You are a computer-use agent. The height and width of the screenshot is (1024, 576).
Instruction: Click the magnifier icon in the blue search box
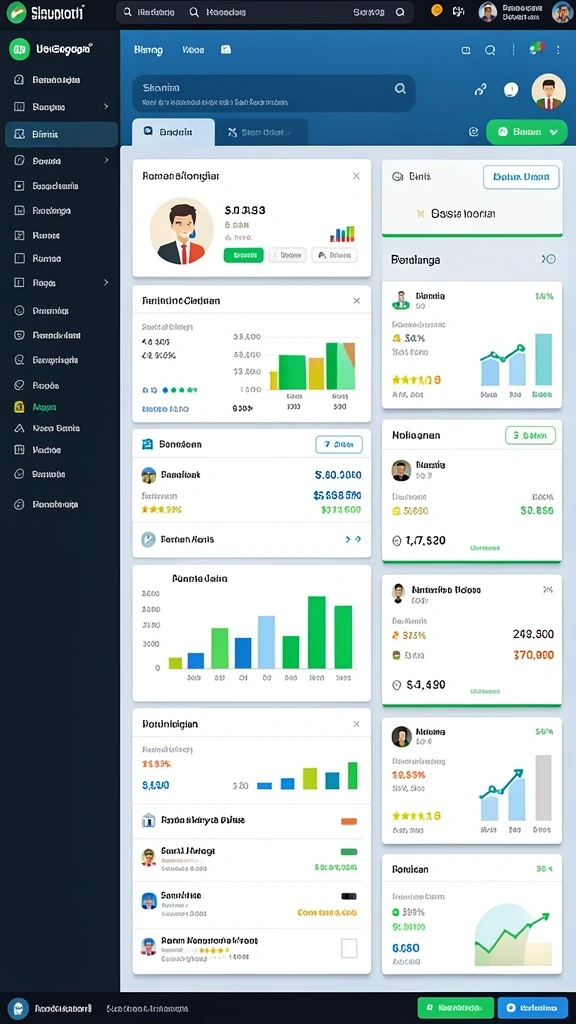coord(400,89)
